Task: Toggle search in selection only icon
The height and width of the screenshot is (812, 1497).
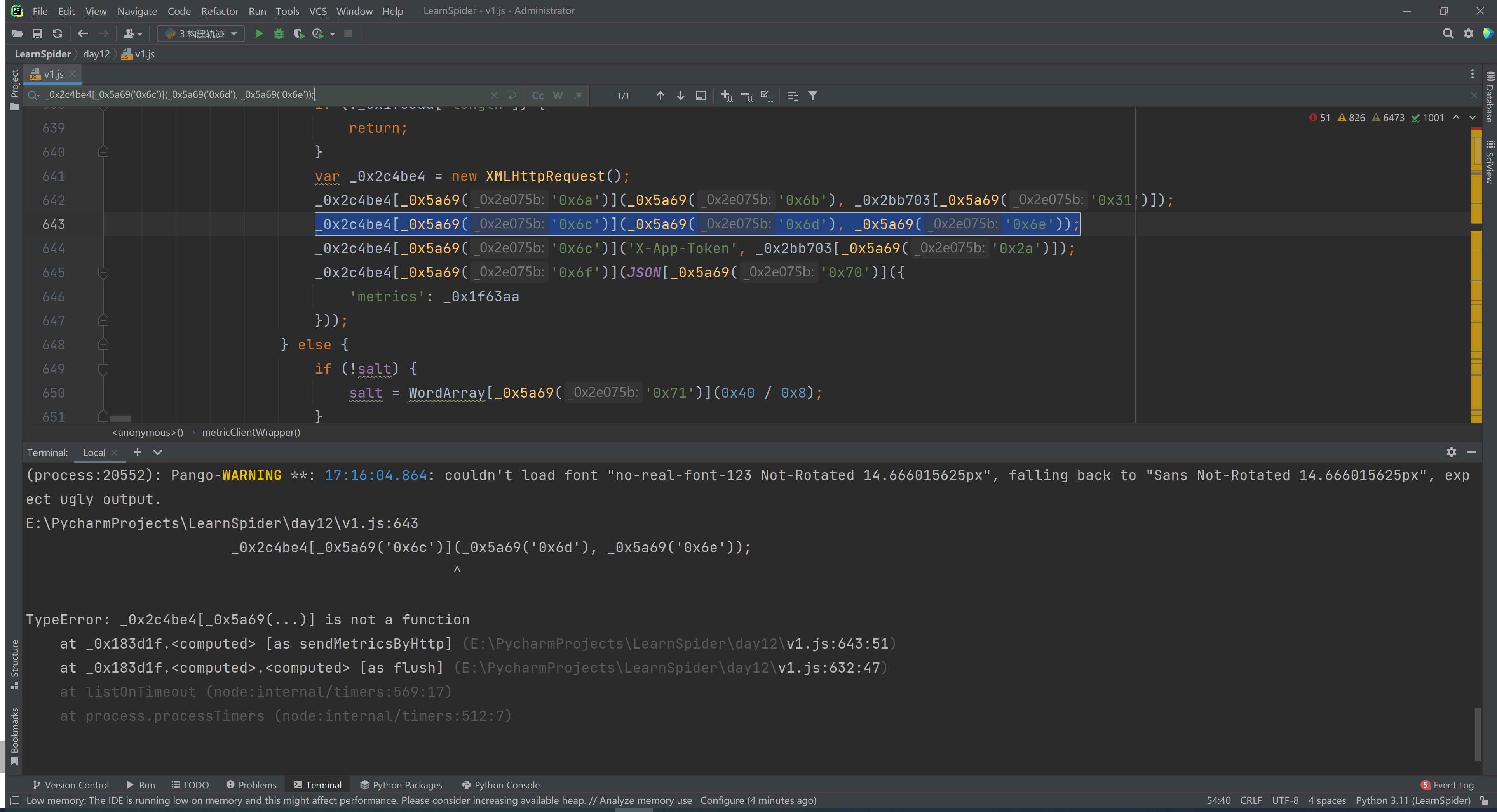Action: pyautogui.click(x=701, y=95)
